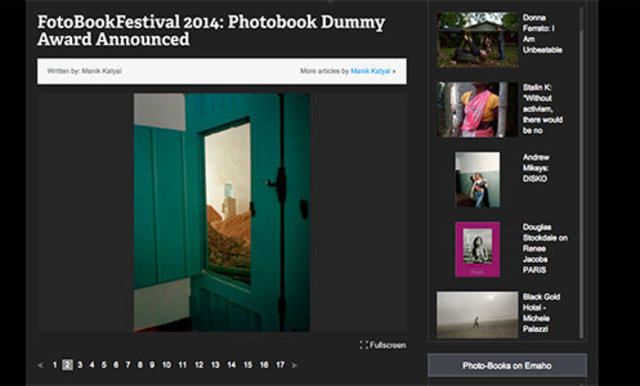Open Donna Ferrato article thumbnail

[478, 40]
